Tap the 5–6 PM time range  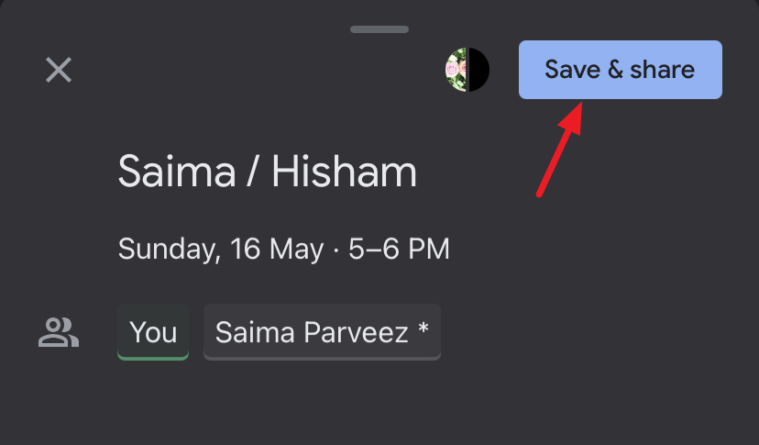[x=399, y=249]
